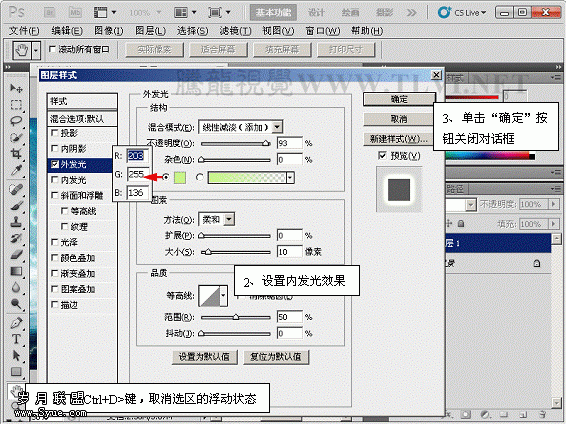Image resolution: width=566 pixels, height=424 pixels.
Task: Open the gradient picker dropdown arrow
Action: click(290, 178)
